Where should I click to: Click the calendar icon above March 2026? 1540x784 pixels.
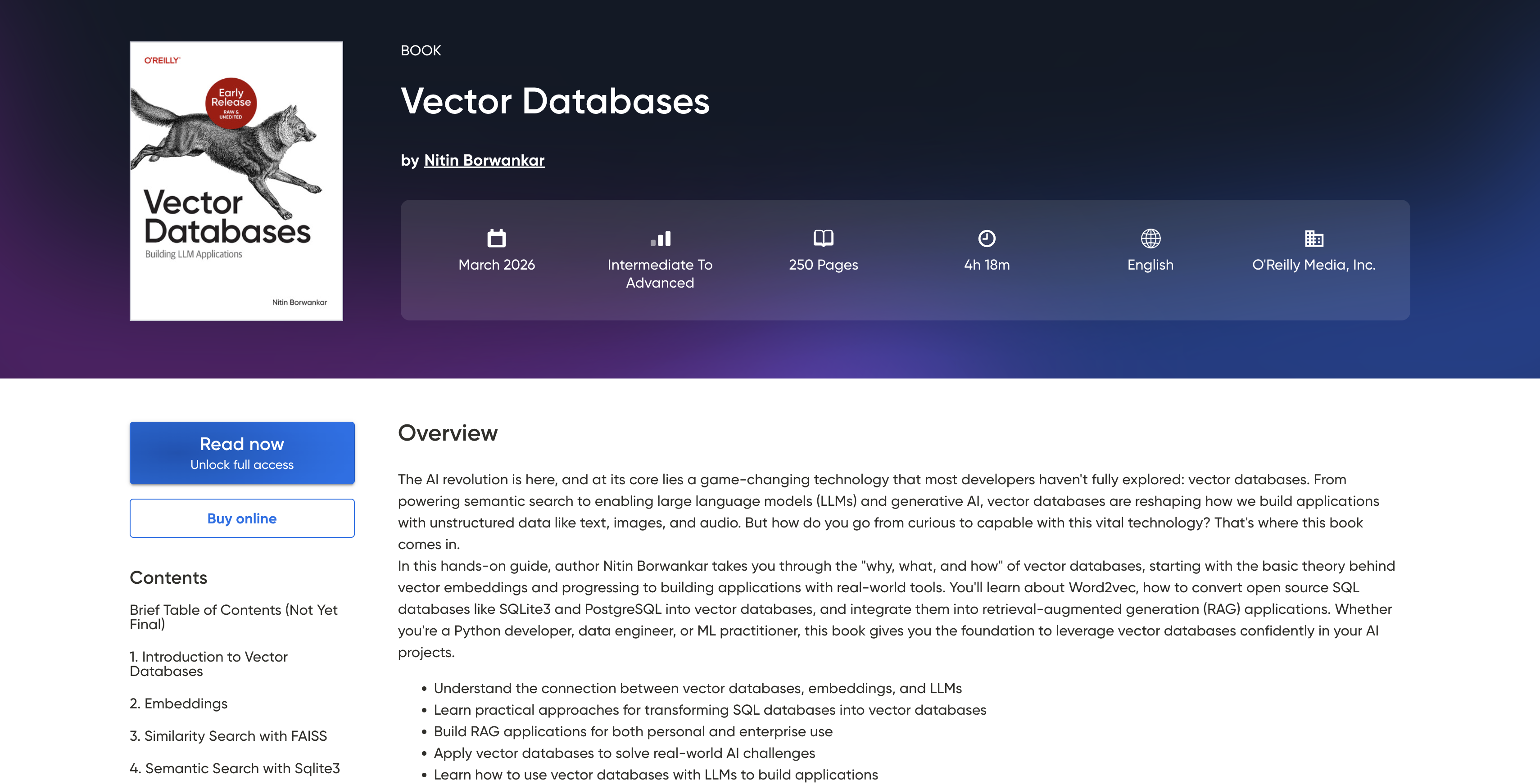(x=496, y=239)
